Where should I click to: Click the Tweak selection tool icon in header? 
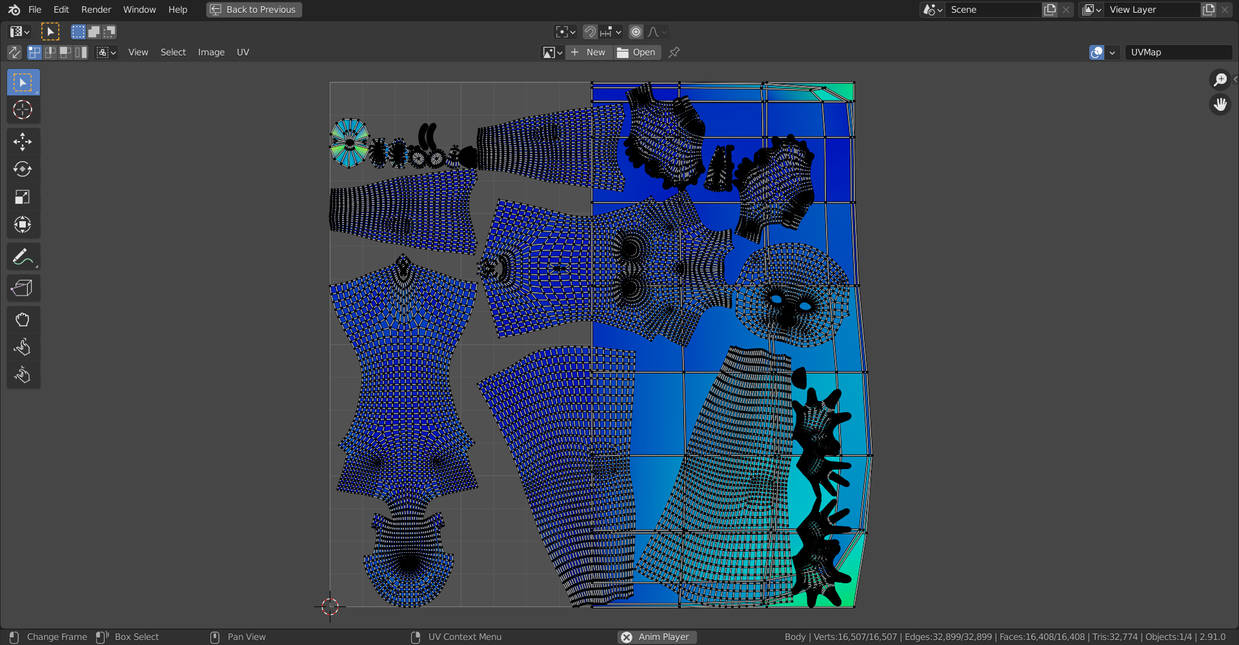(50, 32)
